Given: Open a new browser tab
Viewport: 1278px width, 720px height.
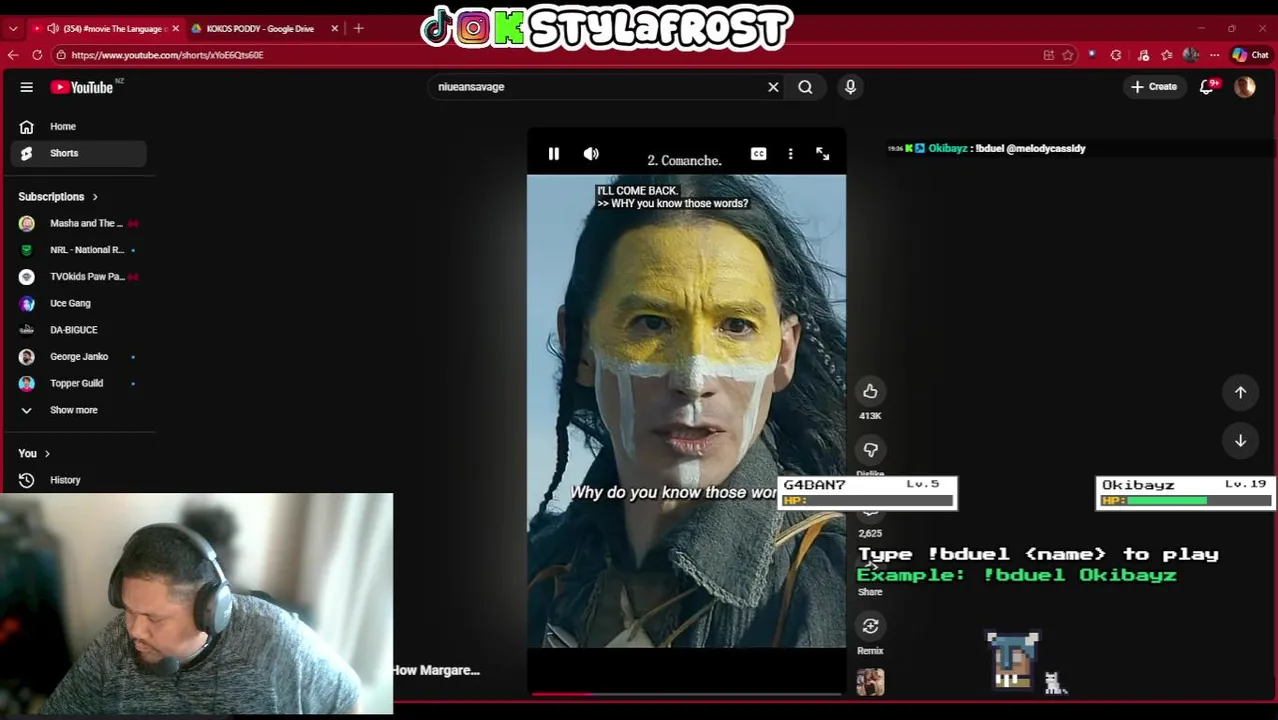Looking at the screenshot, I should pyautogui.click(x=359, y=29).
